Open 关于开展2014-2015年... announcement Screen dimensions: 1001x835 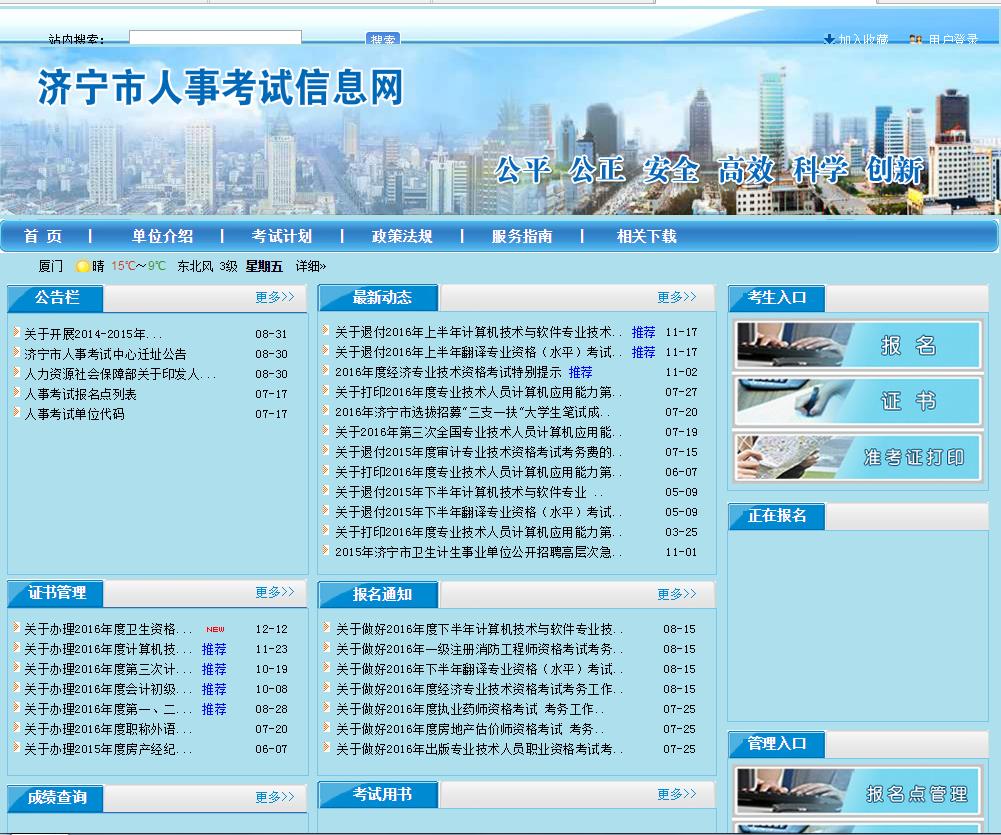pyautogui.click(x=93, y=334)
